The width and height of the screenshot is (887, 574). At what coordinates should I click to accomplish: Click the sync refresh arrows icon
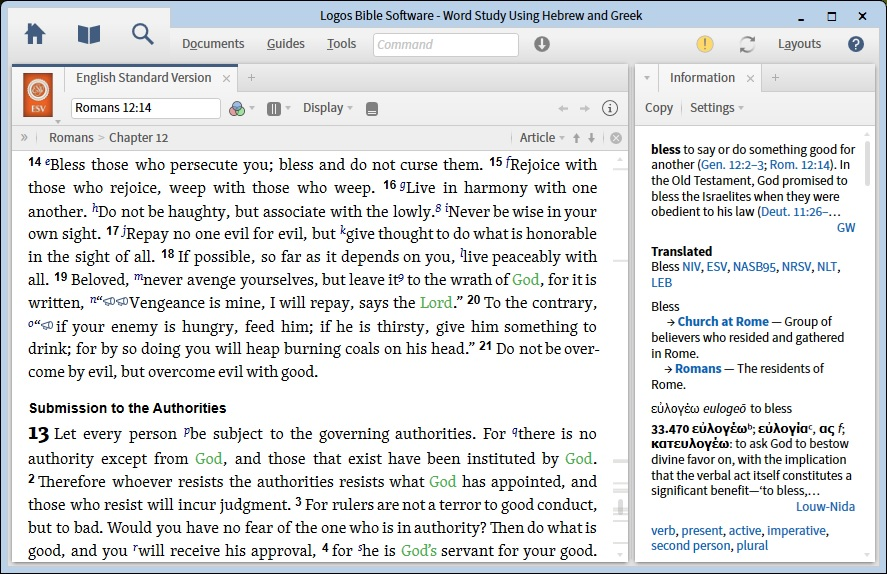point(747,44)
